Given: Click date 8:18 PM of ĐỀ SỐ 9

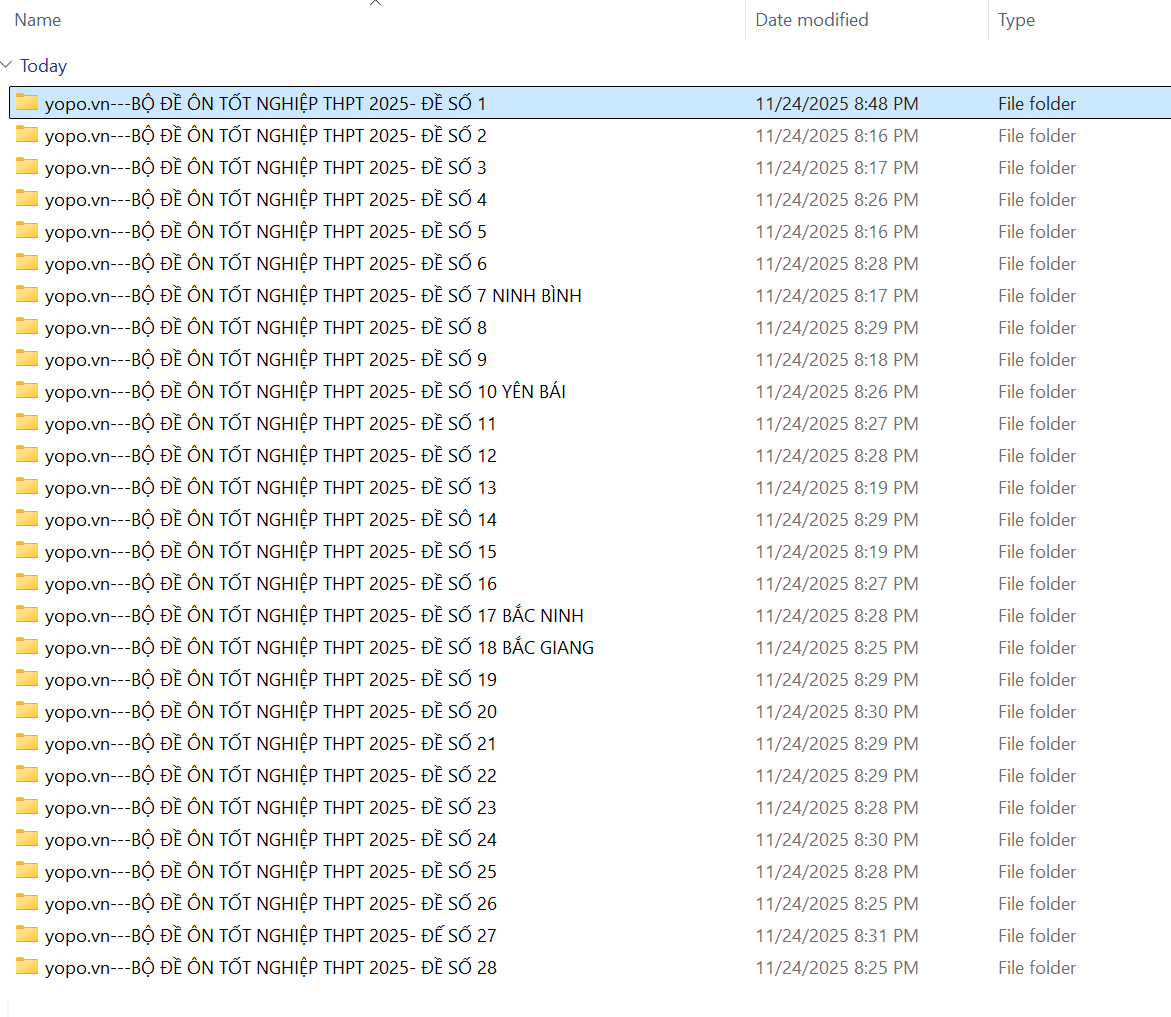Looking at the screenshot, I should [x=836, y=360].
